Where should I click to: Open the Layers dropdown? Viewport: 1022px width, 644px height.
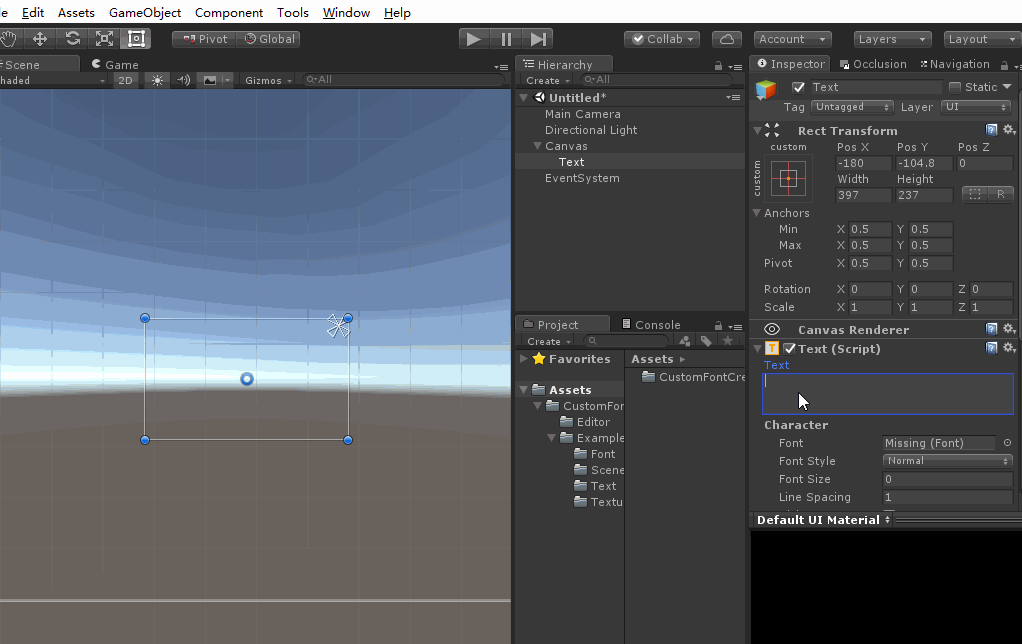click(x=892, y=39)
